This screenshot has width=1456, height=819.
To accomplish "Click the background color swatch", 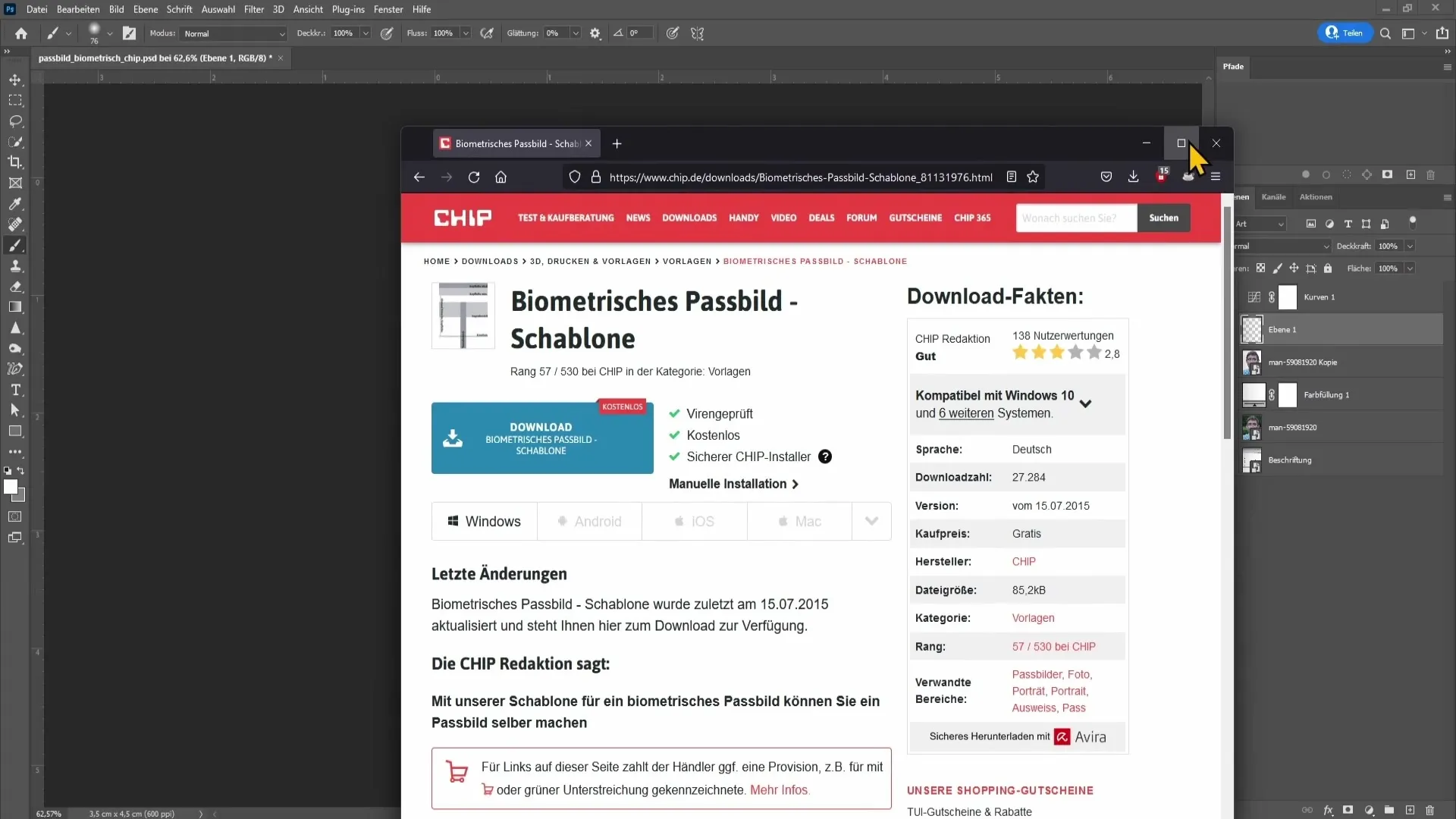I will click(x=20, y=497).
